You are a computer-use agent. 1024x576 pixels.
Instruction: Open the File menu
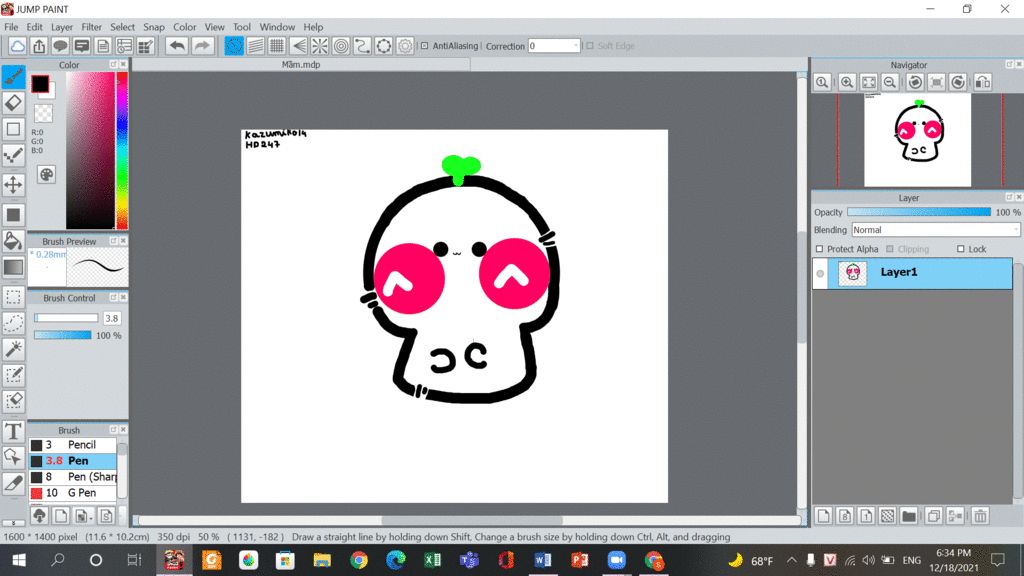(x=11, y=27)
